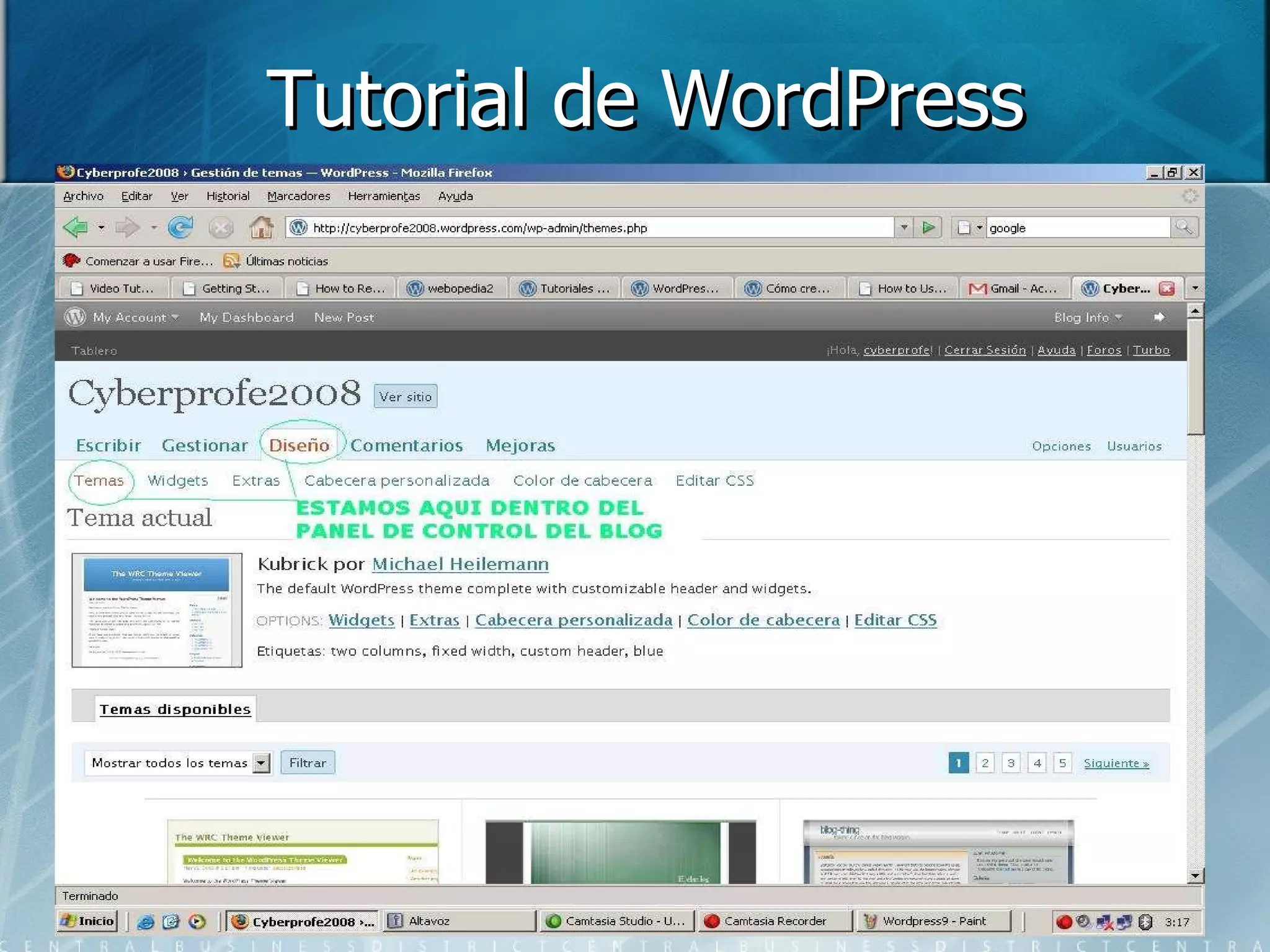Open Comenzar a usar Firefox bookmark
The height and width of the screenshot is (952, 1270).
click(138, 261)
